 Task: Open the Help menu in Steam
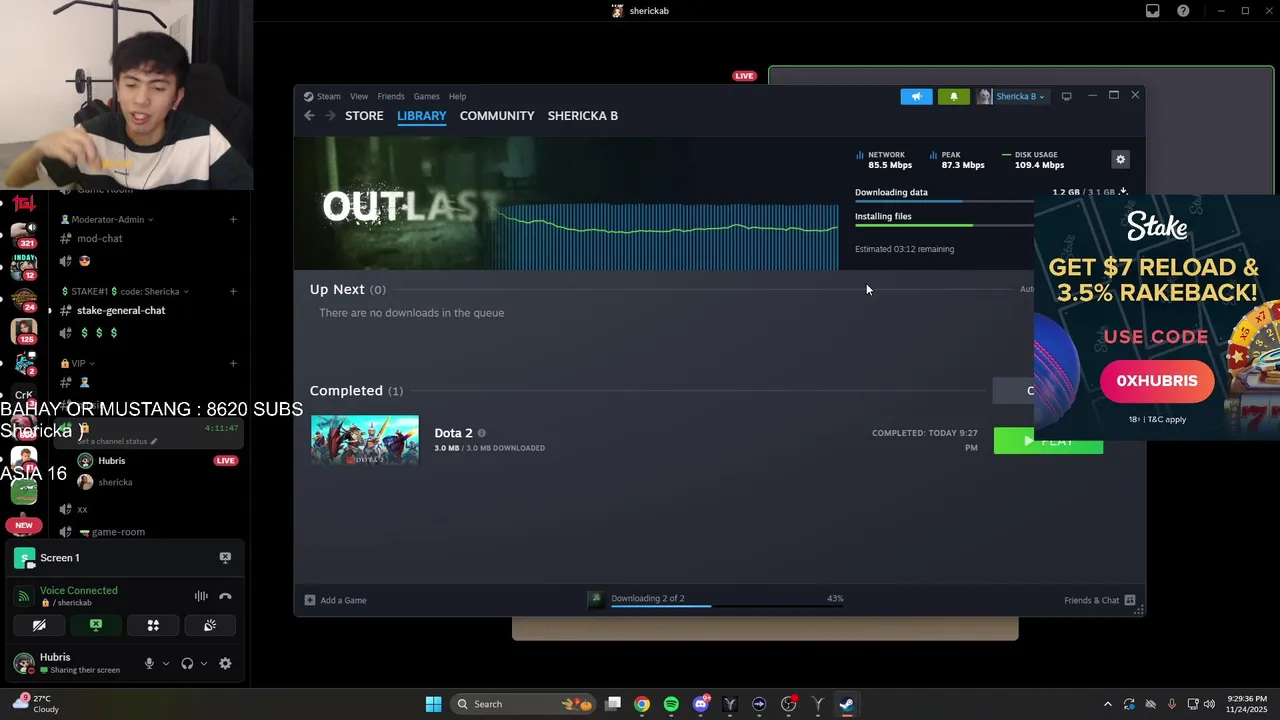pos(457,96)
